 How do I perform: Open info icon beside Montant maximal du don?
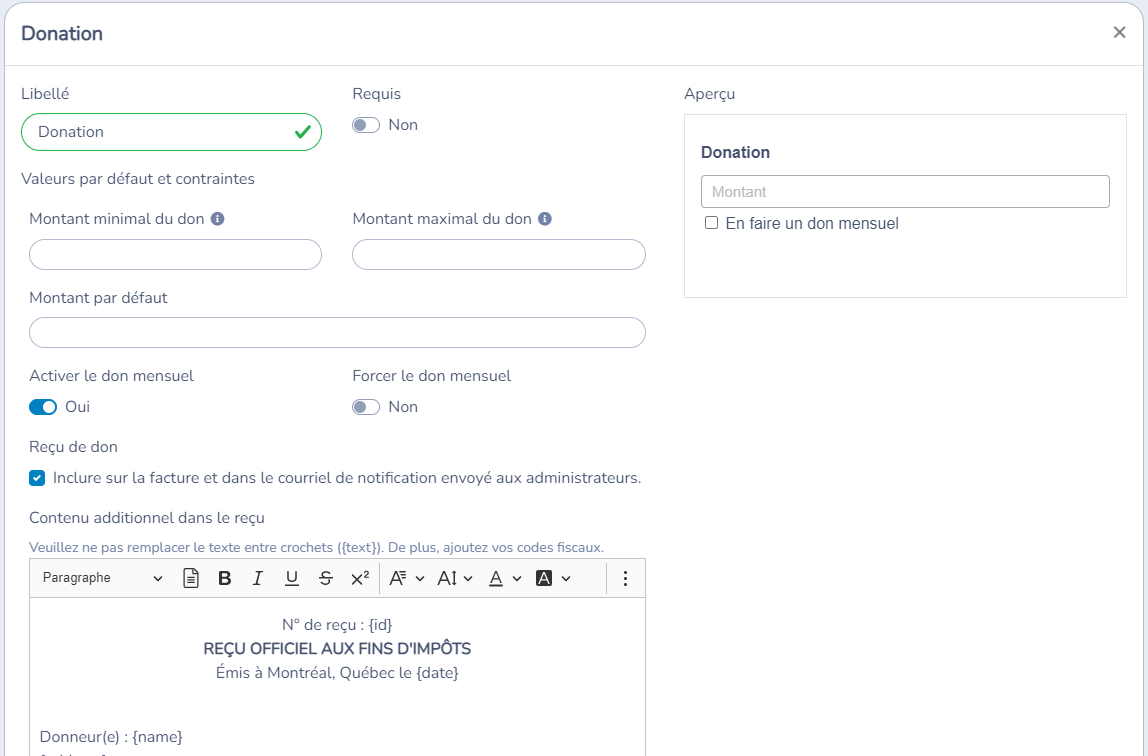[545, 219]
